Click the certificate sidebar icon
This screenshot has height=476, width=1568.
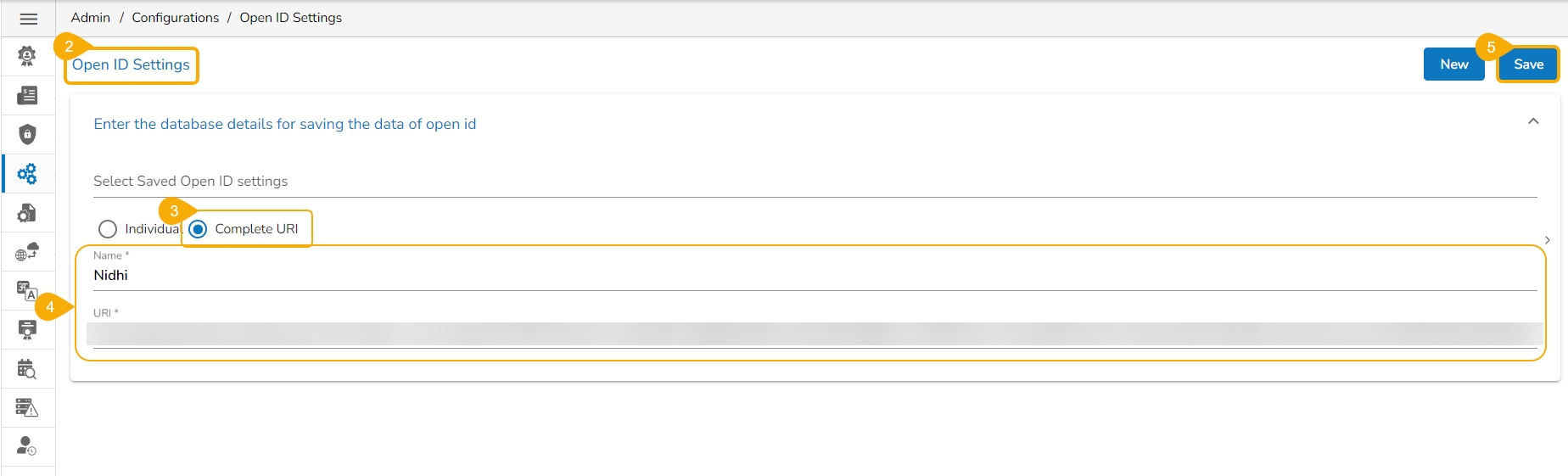(27, 330)
